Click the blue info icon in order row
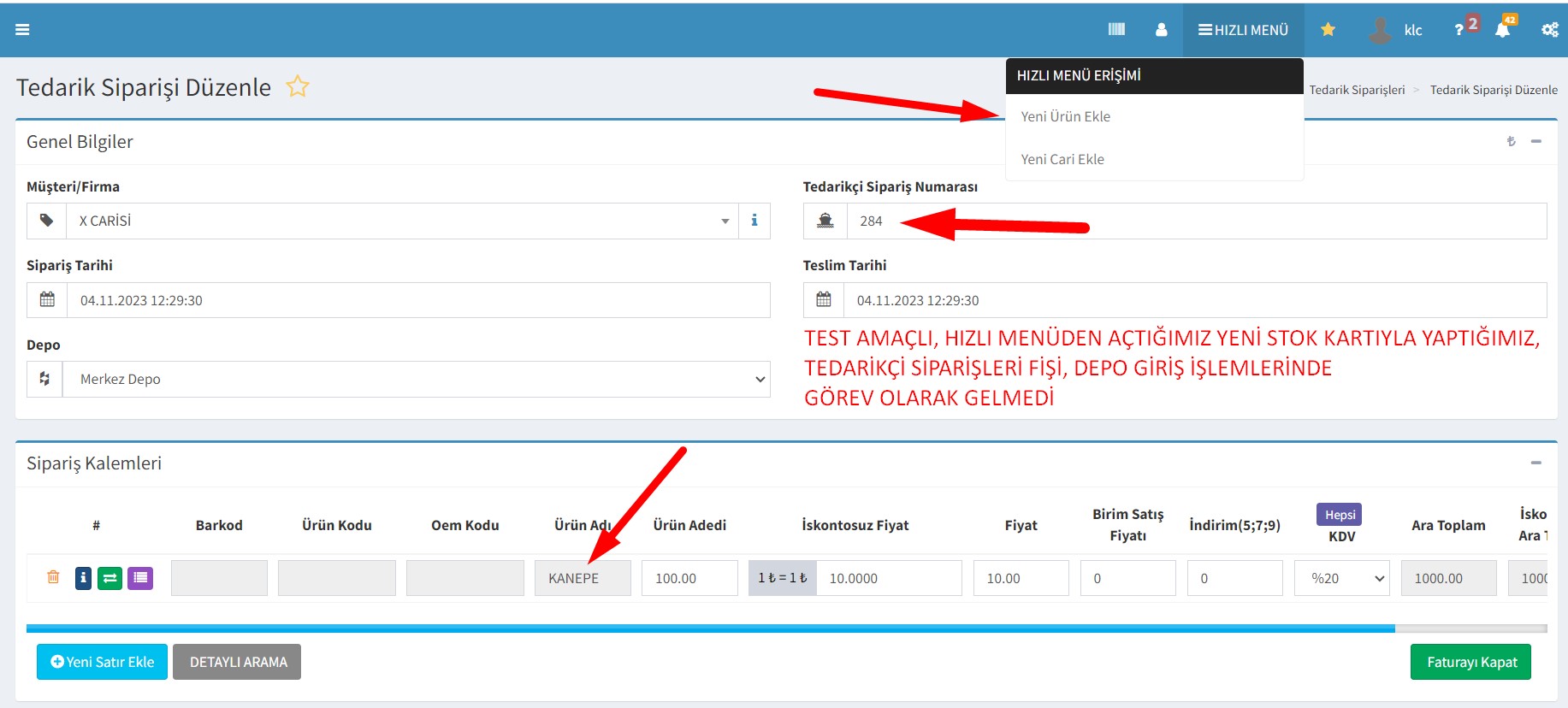The width and height of the screenshot is (1568, 708). (x=83, y=578)
